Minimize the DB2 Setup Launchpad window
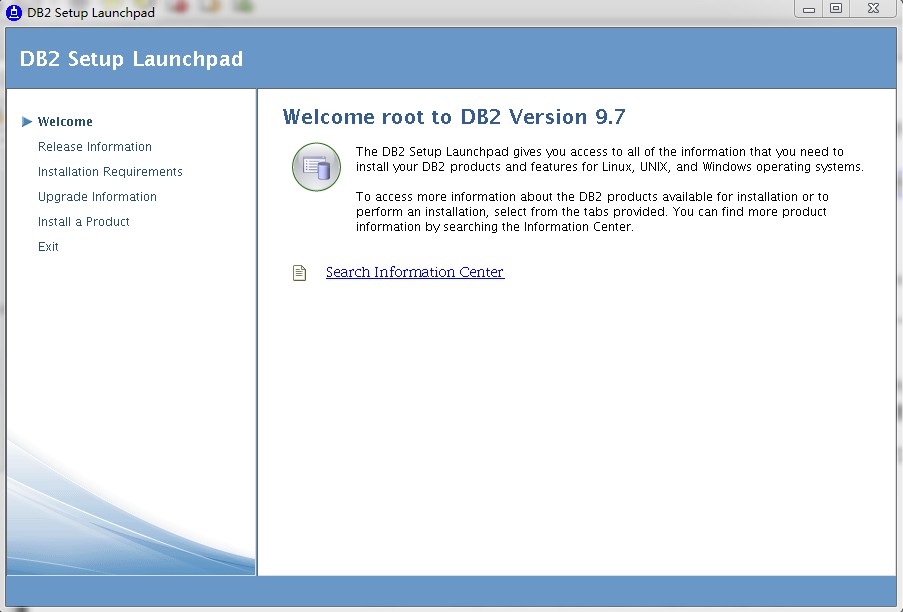 [809, 9]
